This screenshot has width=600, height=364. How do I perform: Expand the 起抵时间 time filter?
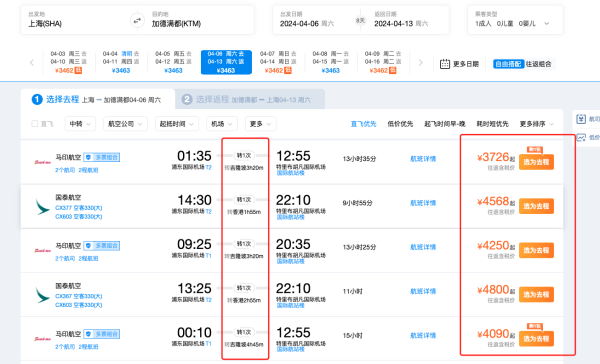pos(176,124)
